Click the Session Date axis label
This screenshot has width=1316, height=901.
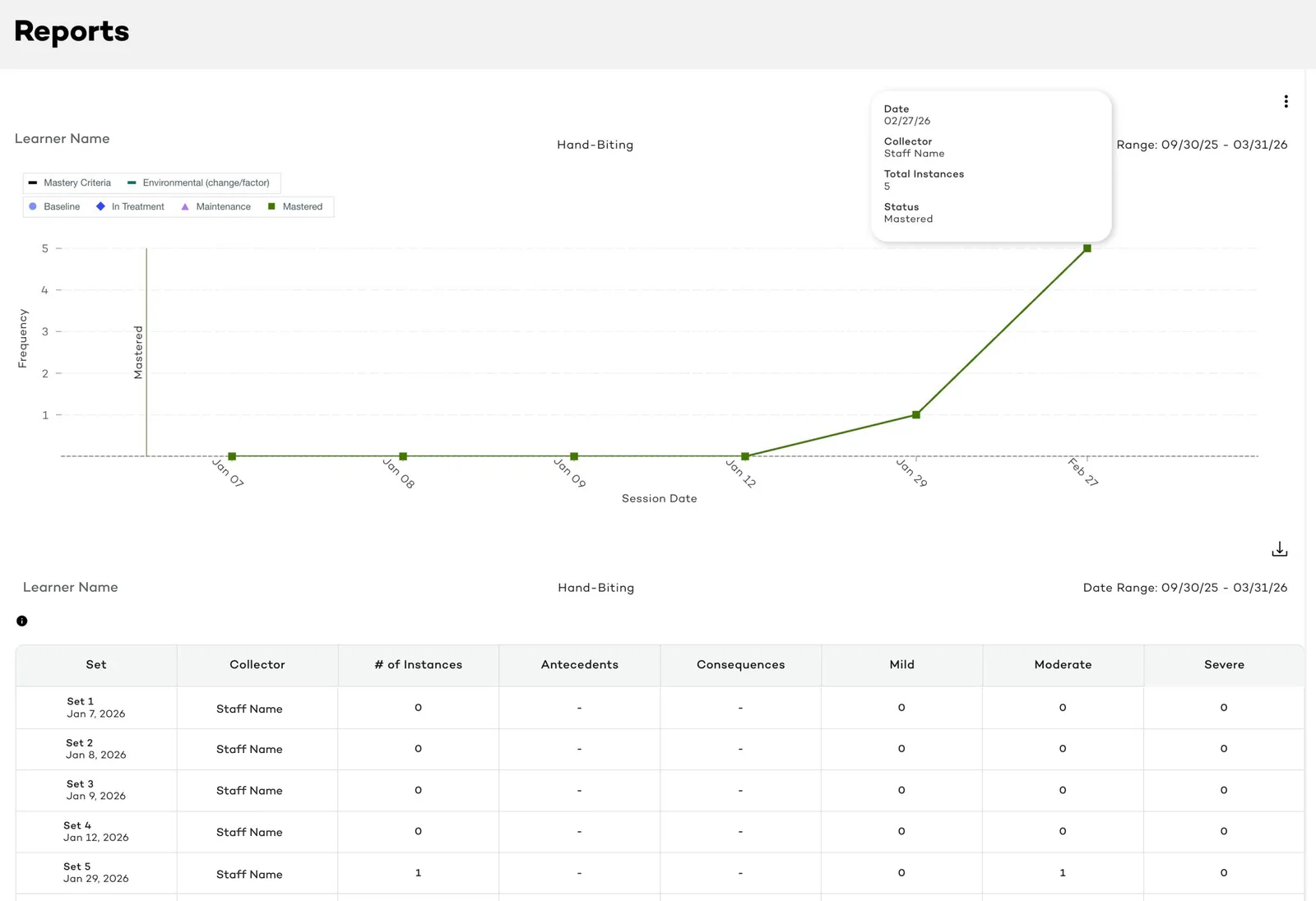point(660,499)
